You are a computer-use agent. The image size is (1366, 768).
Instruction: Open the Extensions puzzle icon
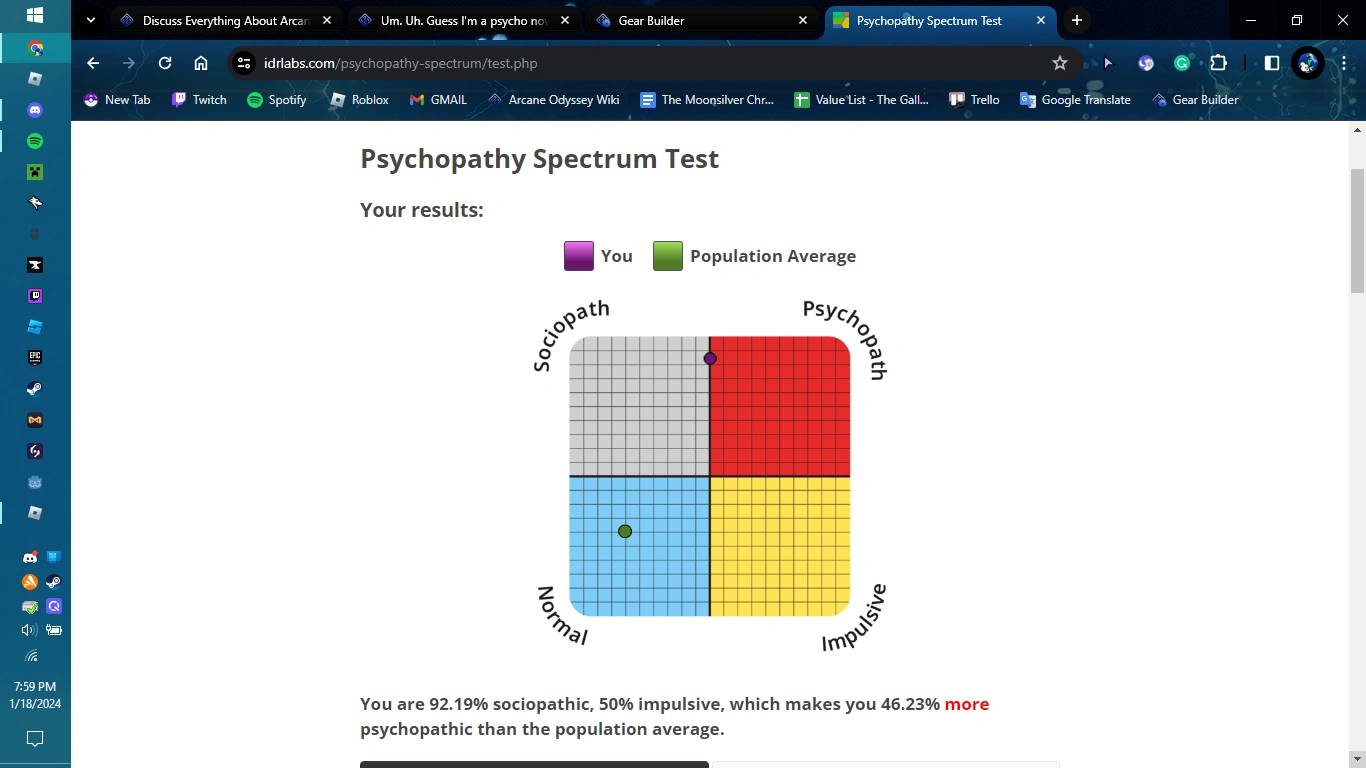point(1218,63)
